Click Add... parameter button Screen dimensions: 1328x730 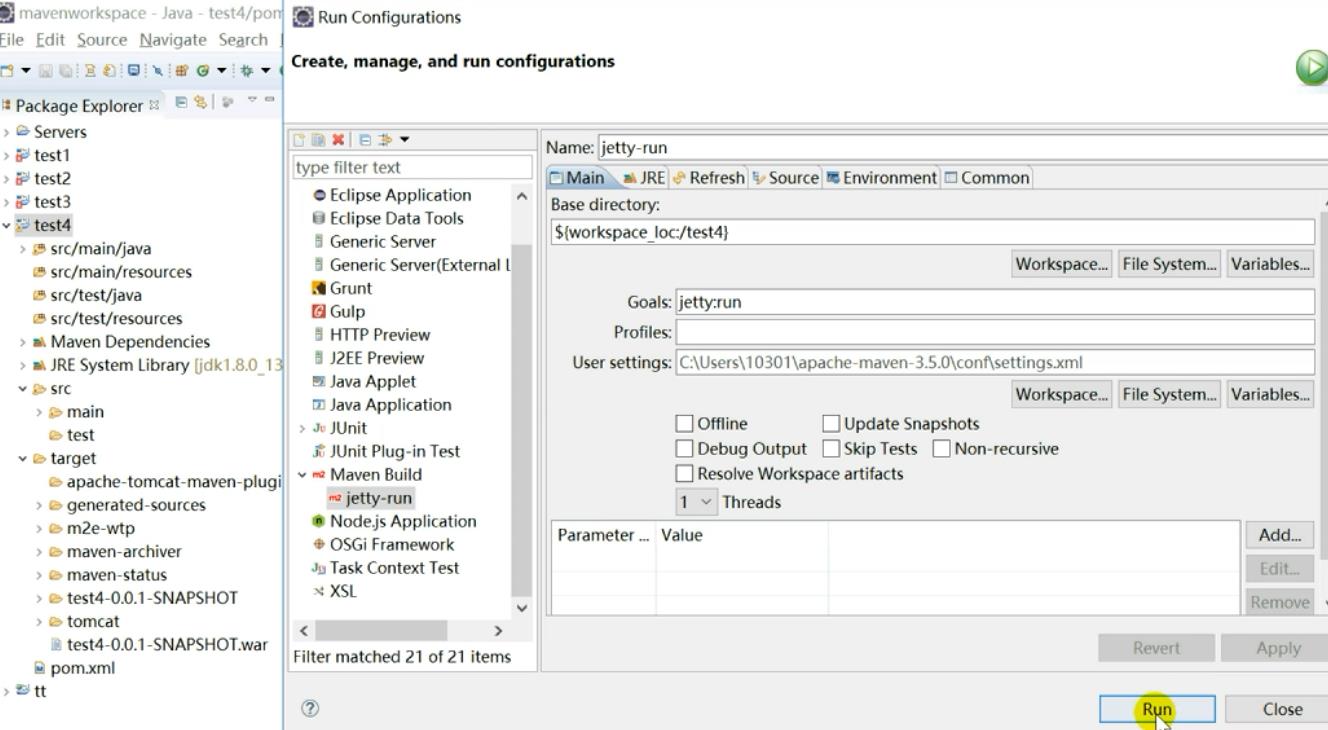click(1279, 535)
